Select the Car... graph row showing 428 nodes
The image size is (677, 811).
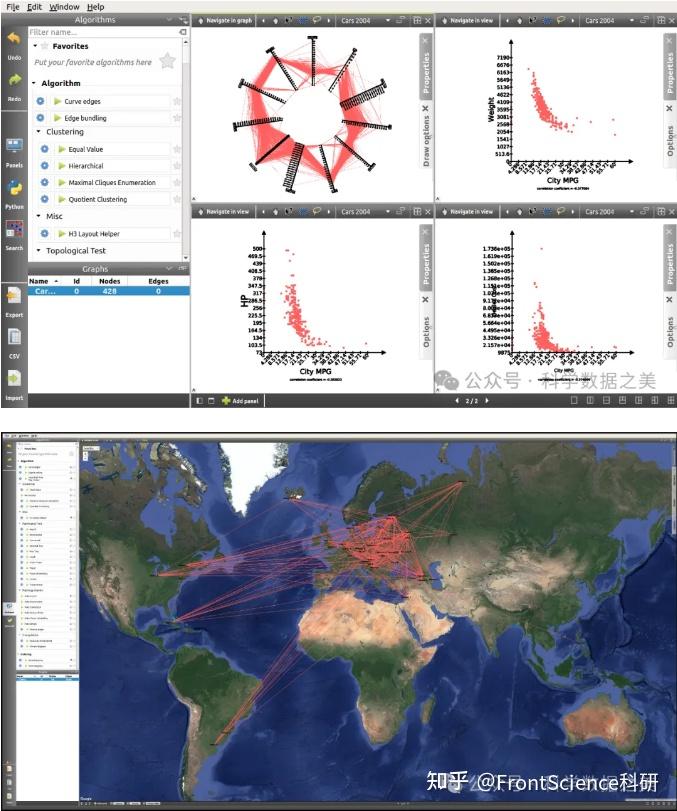(109, 291)
